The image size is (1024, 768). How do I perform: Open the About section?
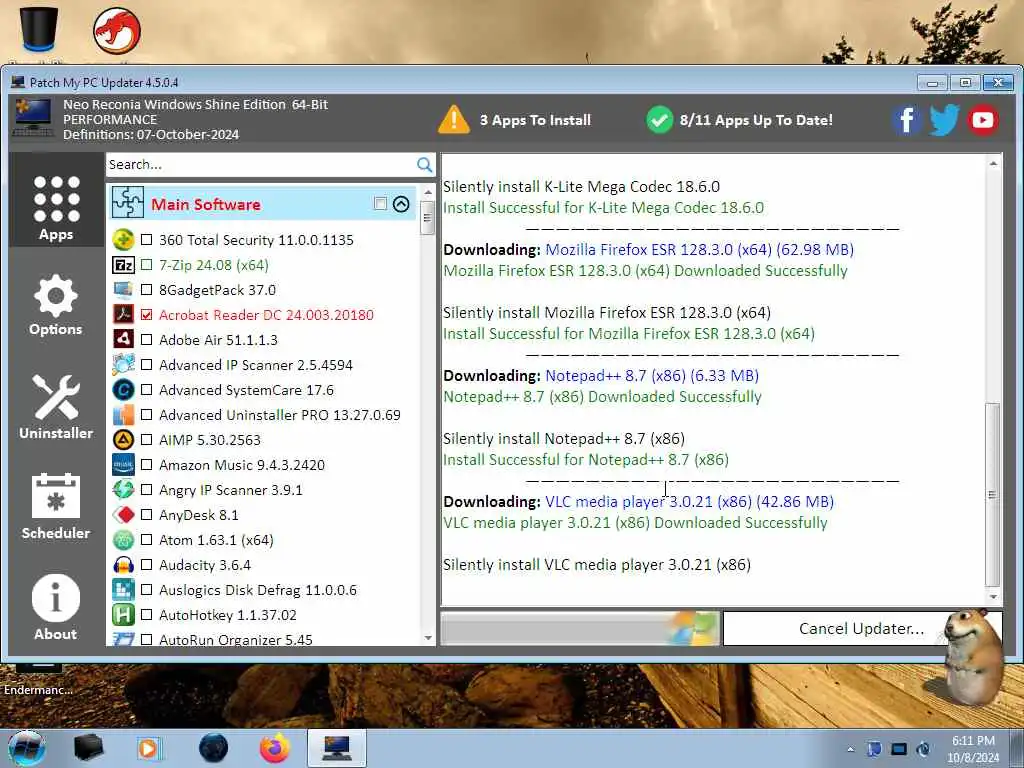tap(56, 607)
